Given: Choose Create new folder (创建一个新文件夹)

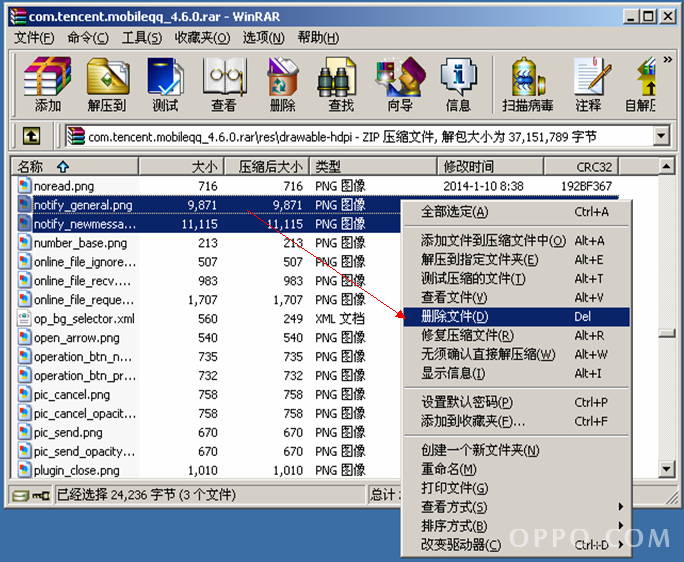Looking at the screenshot, I should point(516,450).
